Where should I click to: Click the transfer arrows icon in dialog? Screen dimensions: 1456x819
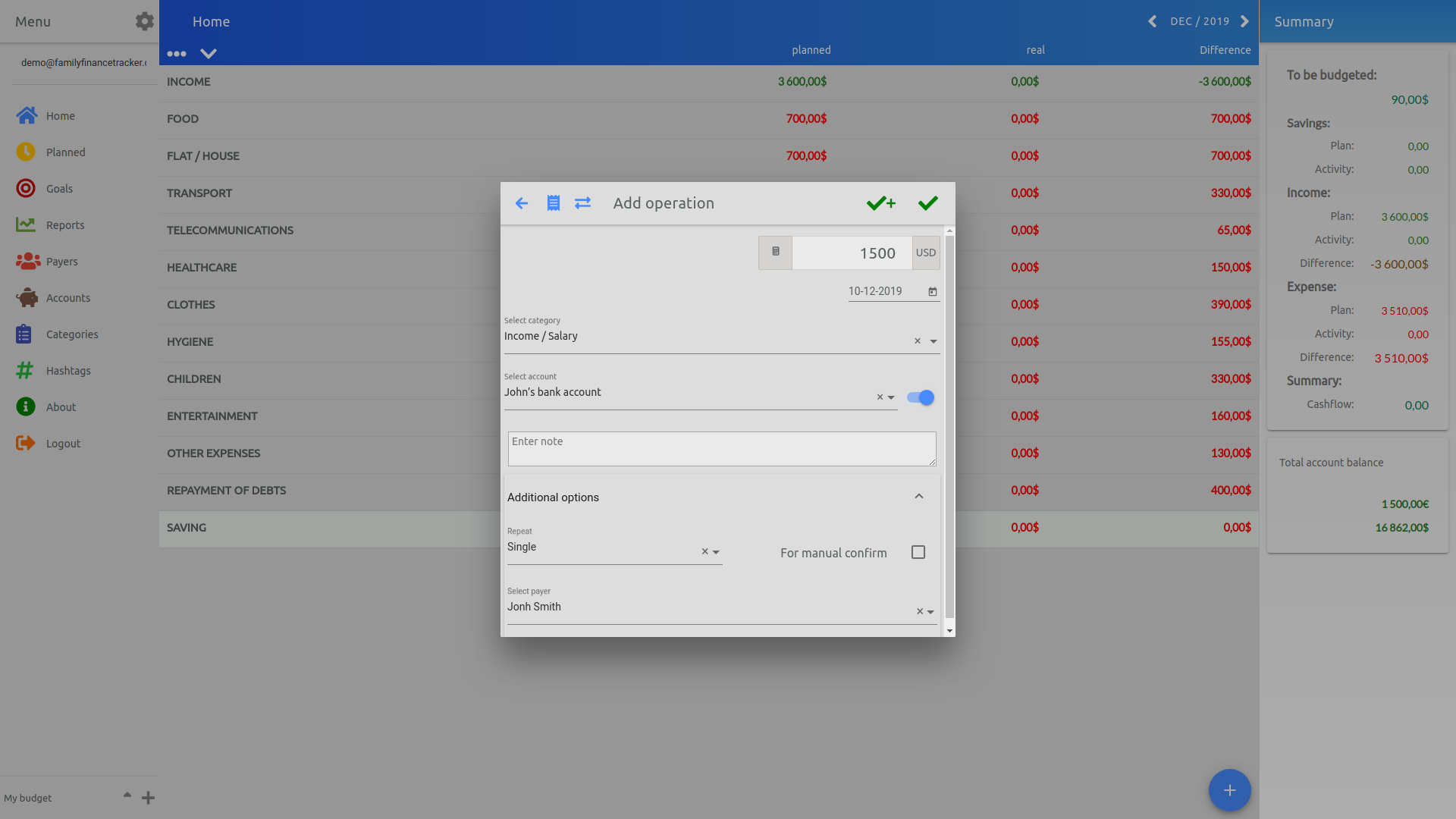[582, 203]
